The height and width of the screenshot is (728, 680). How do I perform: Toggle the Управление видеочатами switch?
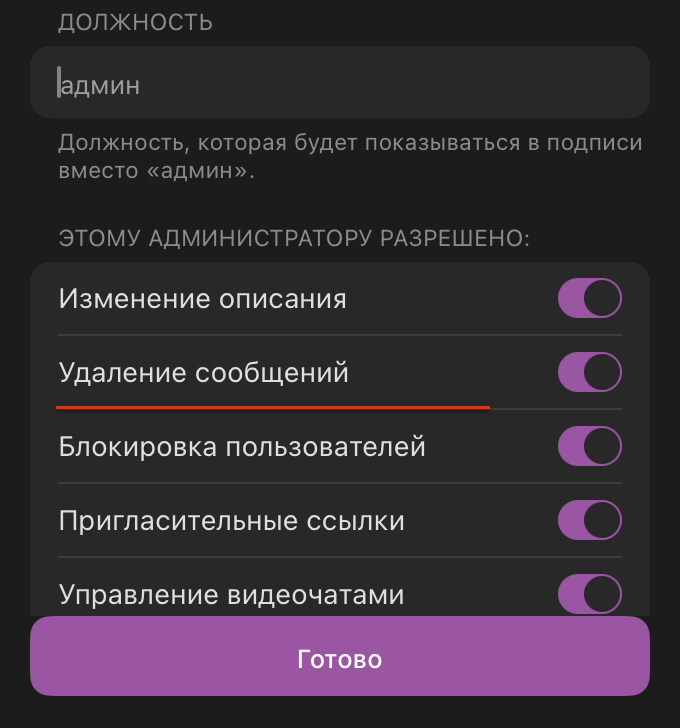point(589,594)
